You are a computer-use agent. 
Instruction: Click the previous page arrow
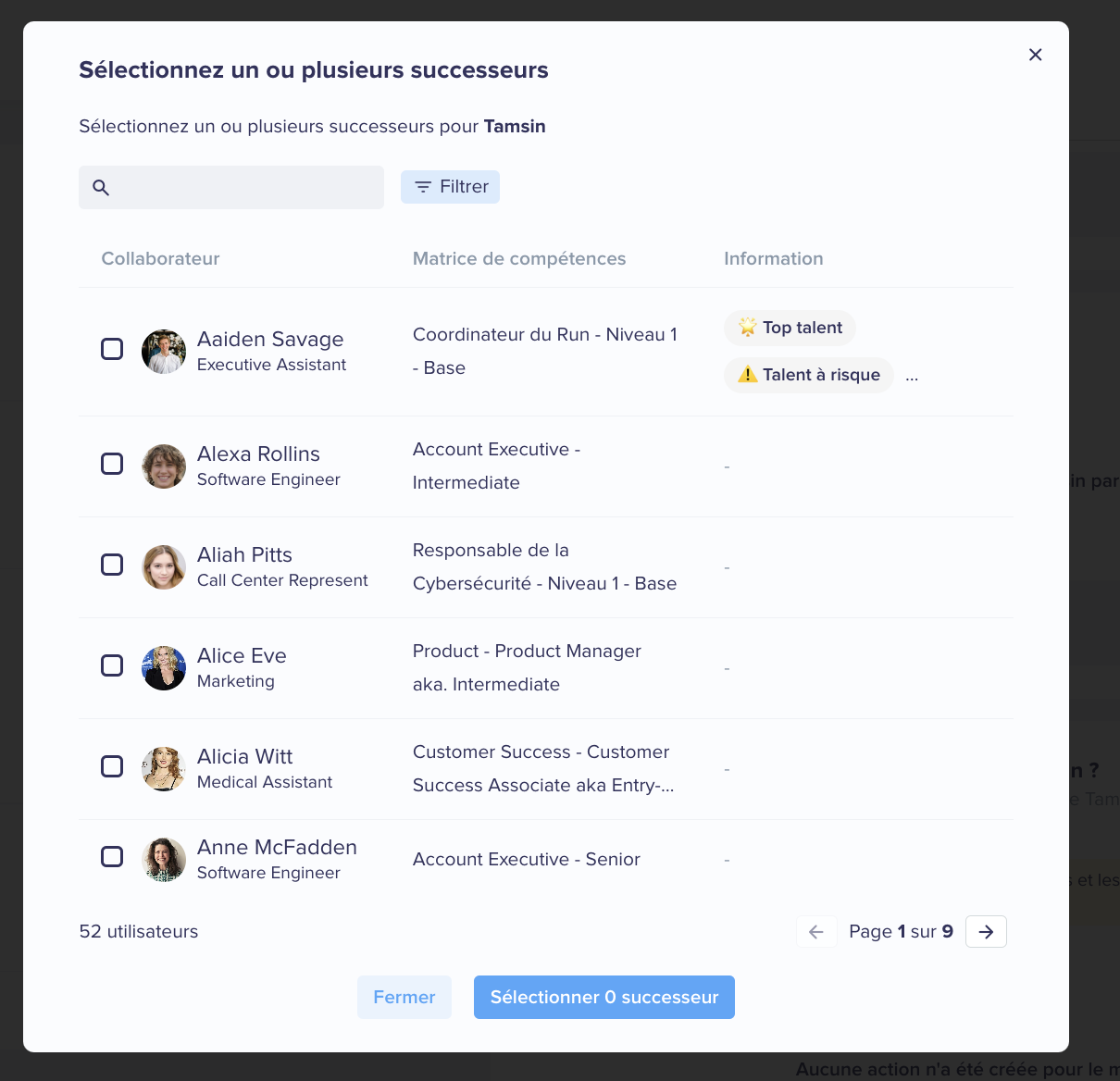[816, 932]
